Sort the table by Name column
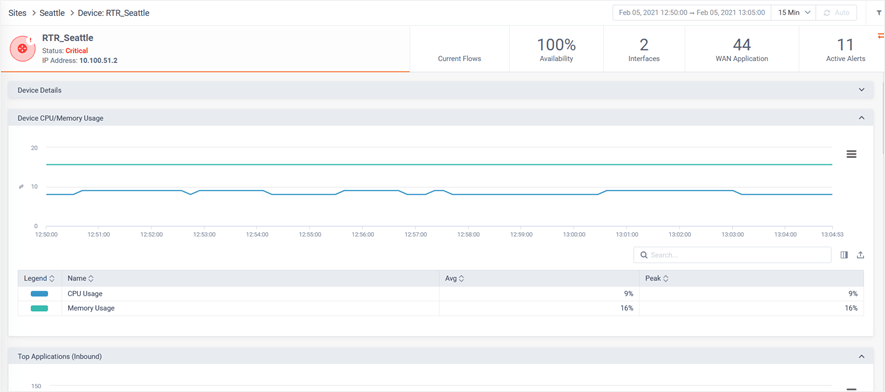 pyautogui.click(x=80, y=278)
